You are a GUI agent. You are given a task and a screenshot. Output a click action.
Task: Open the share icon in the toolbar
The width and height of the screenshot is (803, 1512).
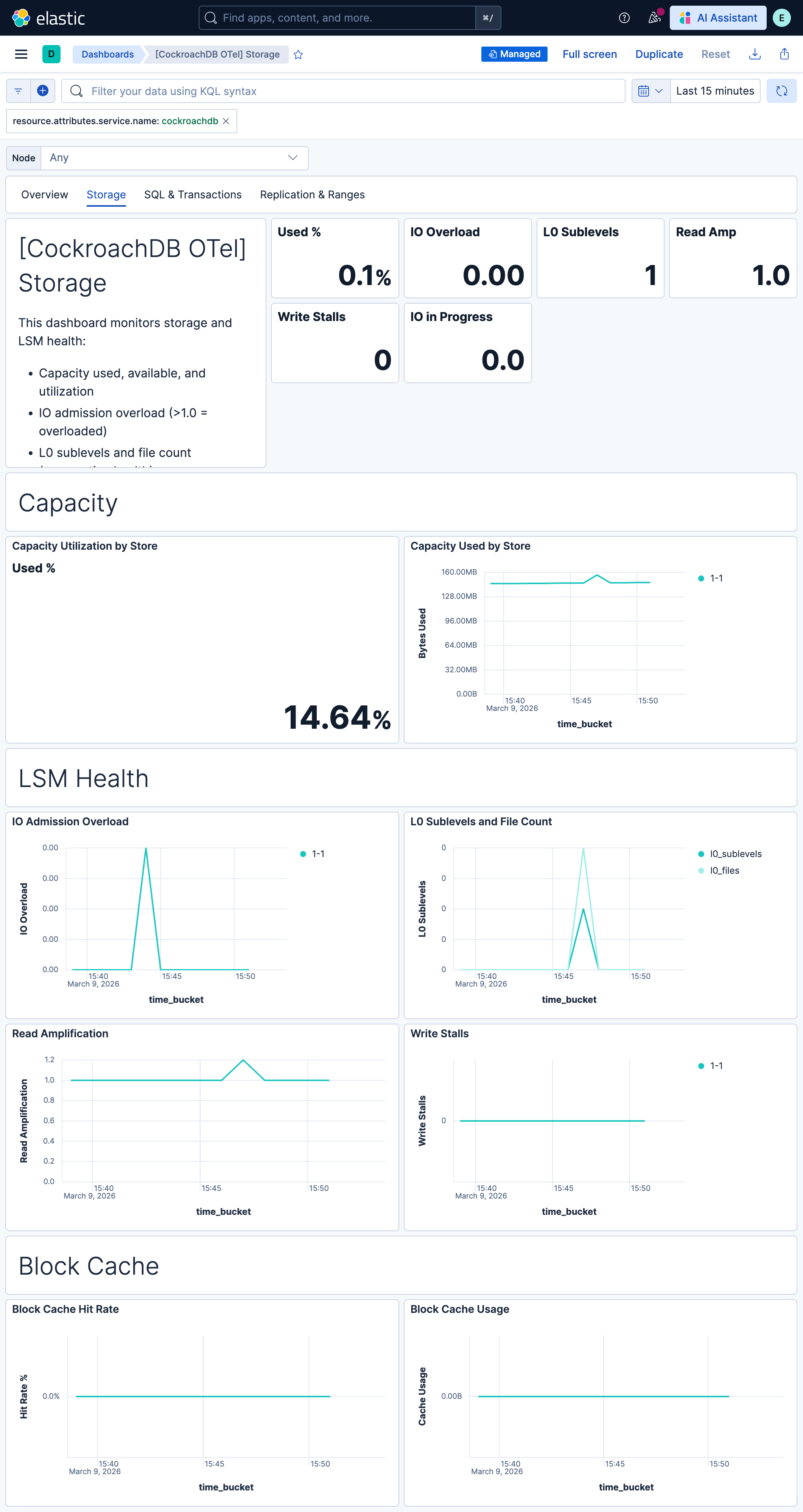click(x=784, y=54)
